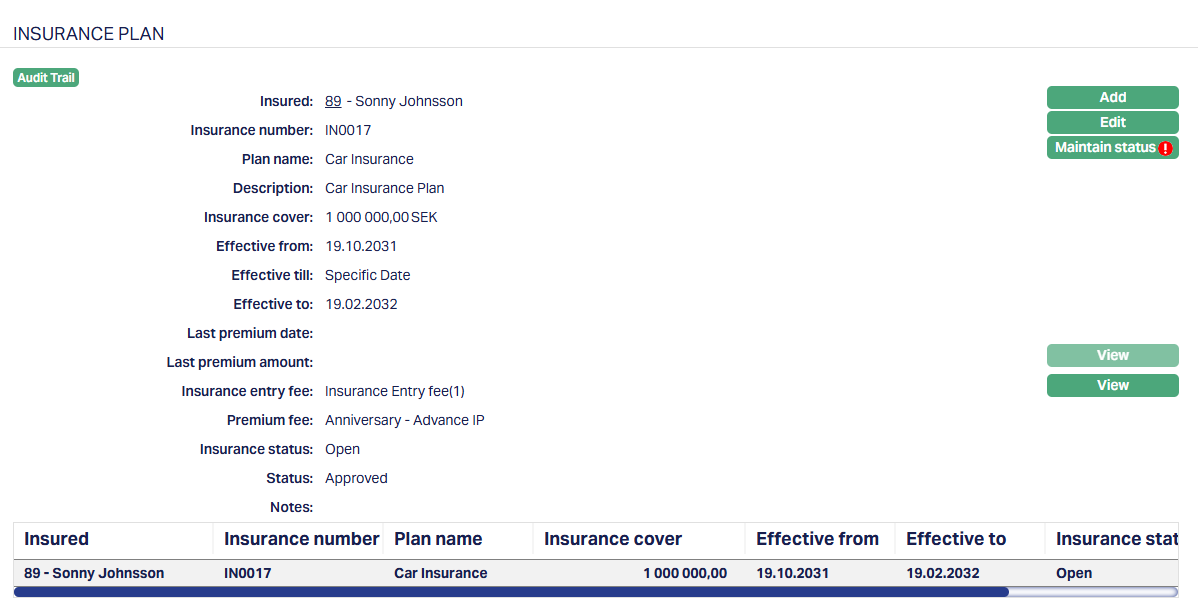Click the 1 000 000,00 table cell
This screenshot has height=604, width=1198.
click(684, 573)
